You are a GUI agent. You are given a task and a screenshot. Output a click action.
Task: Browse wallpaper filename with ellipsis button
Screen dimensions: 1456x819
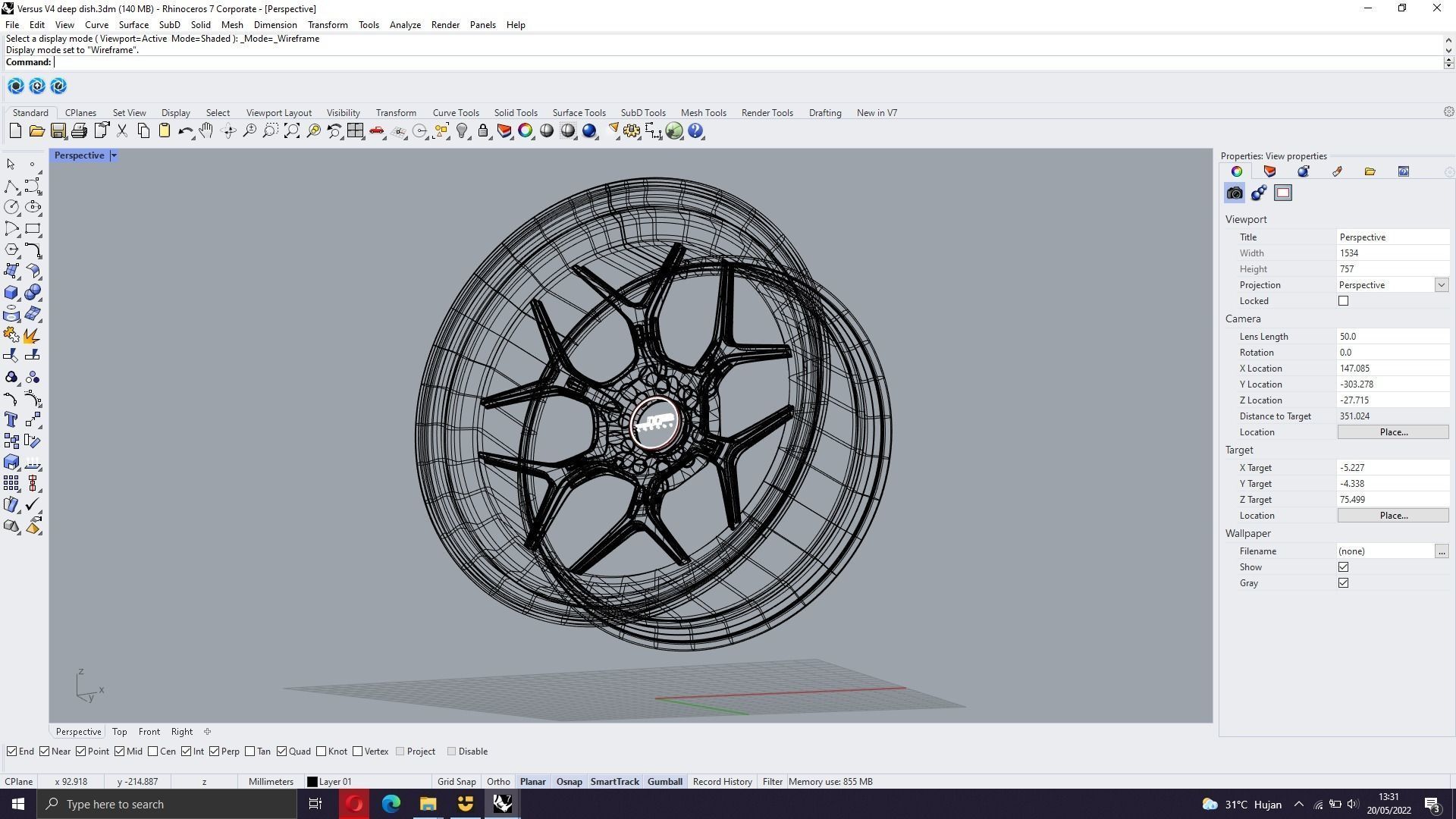coord(1442,551)
